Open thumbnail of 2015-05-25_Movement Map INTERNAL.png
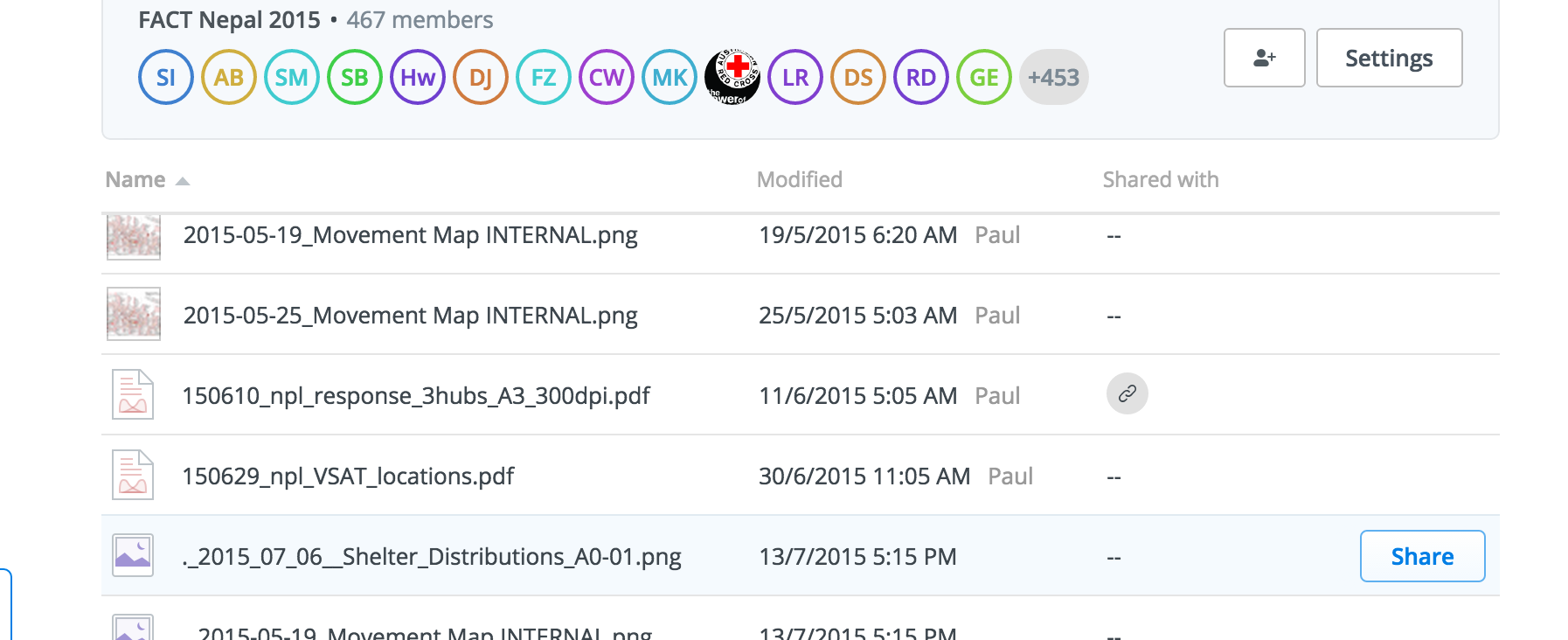Image resolution: width=1568 pixels, height=640 pixels. point(134,314)
